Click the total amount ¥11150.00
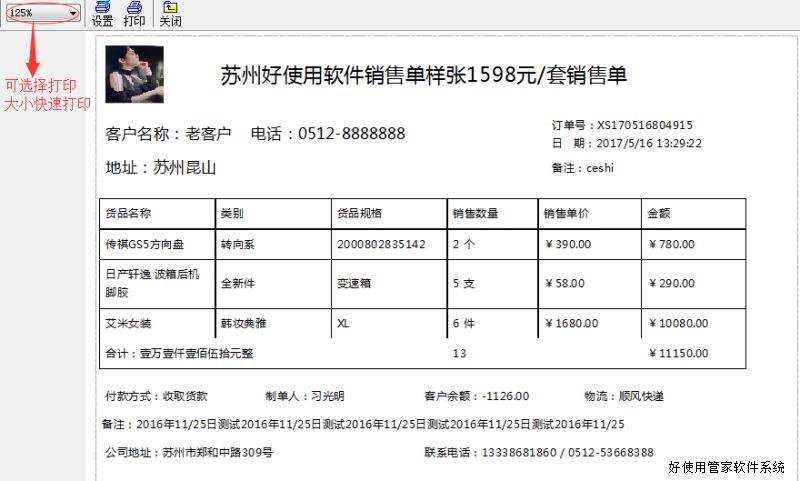 [679, 353]
